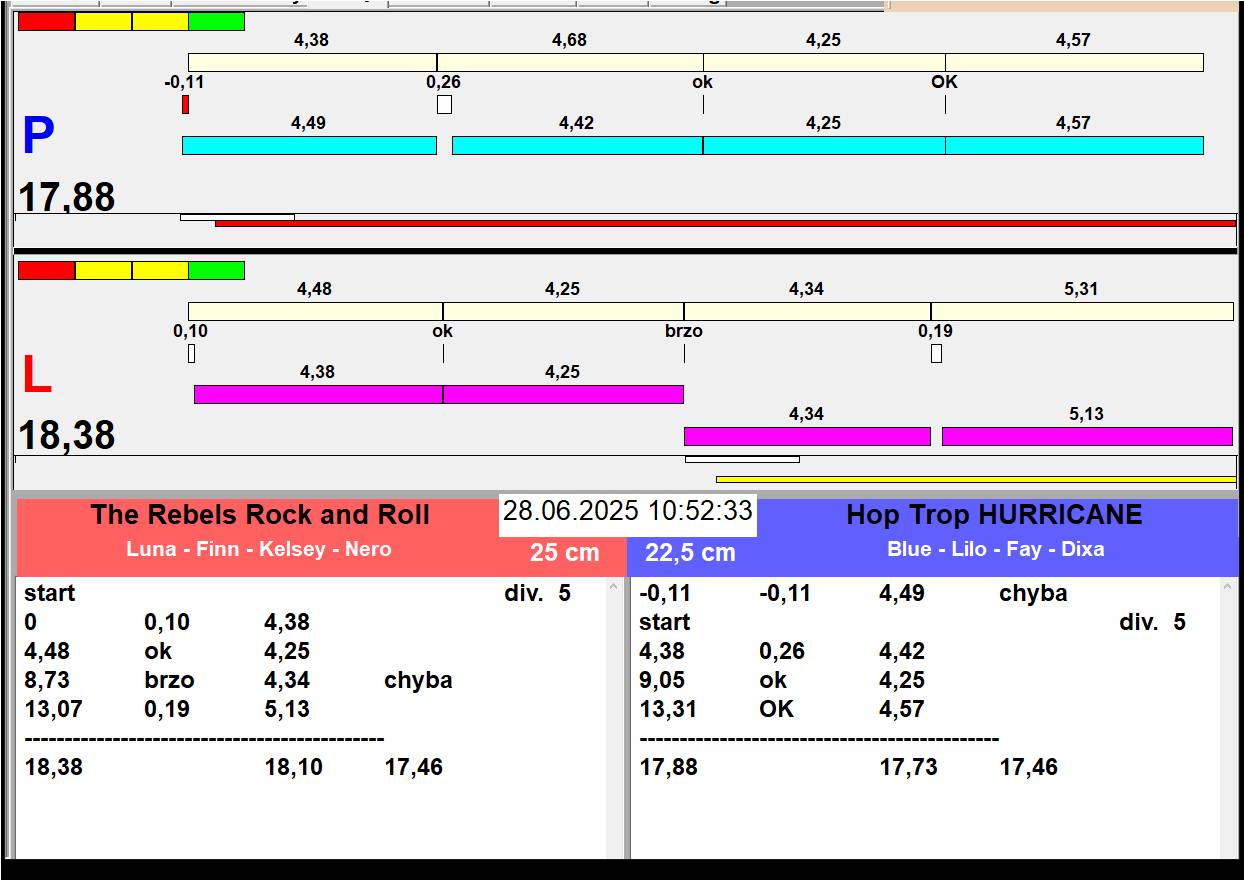1244x880 pixels.
Task: Click the dog lineup Luna - Finn - Kelsey - Nero
Action: pyautogui.click(x=259, y=549)
